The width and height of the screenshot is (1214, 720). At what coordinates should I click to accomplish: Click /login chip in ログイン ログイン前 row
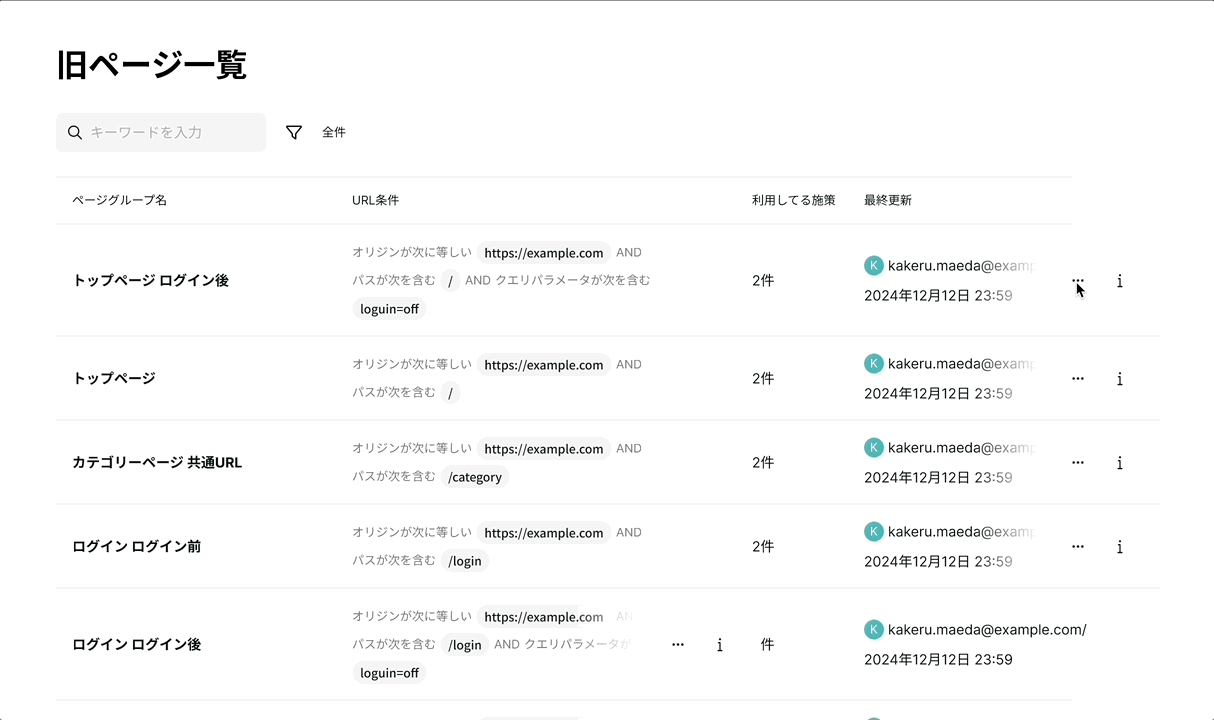click(465, 561)
